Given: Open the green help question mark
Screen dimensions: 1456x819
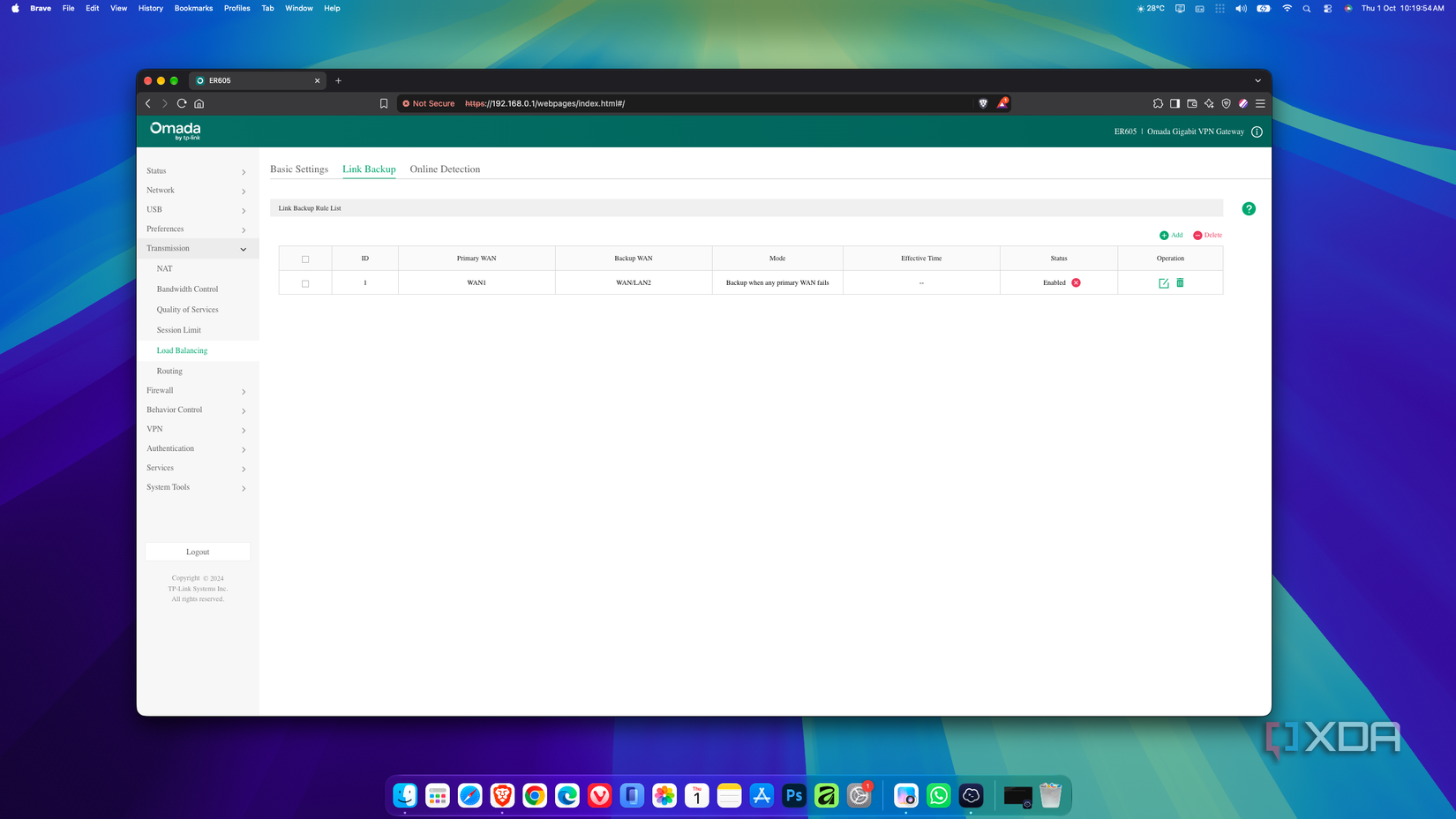Looking at the screenshot, I should point(1249,208).
